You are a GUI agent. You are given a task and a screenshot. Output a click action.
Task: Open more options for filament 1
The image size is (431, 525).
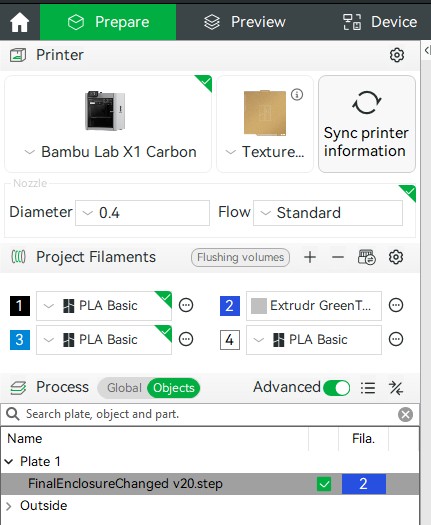coord(186,305)
